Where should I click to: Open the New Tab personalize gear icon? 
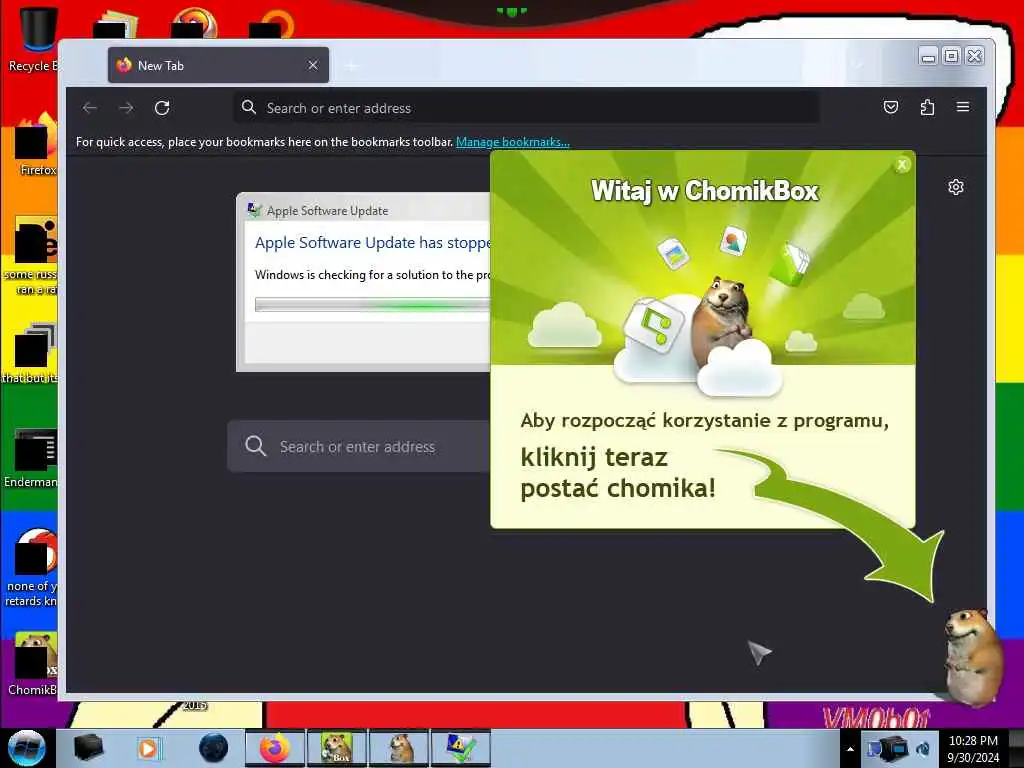[955, 187]
